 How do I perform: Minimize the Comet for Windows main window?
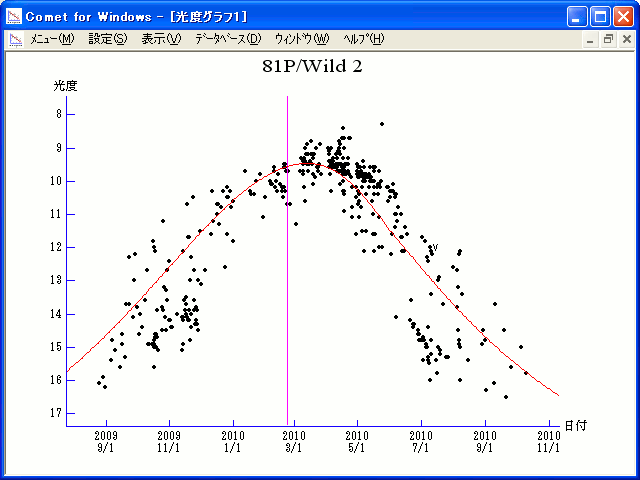point(577,17)
